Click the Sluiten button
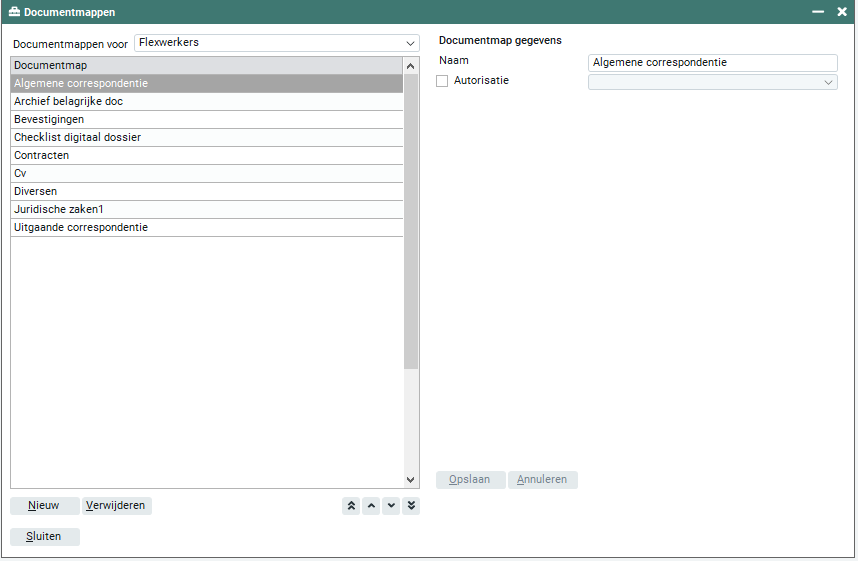 coord(44,537)
